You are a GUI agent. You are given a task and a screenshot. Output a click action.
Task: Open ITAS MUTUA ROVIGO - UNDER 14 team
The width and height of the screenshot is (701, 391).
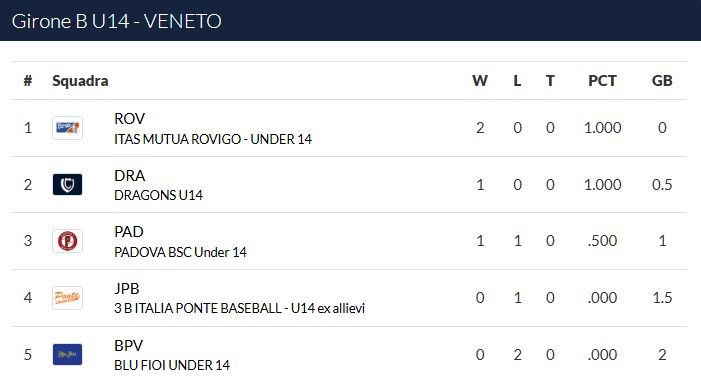[213, 139]
